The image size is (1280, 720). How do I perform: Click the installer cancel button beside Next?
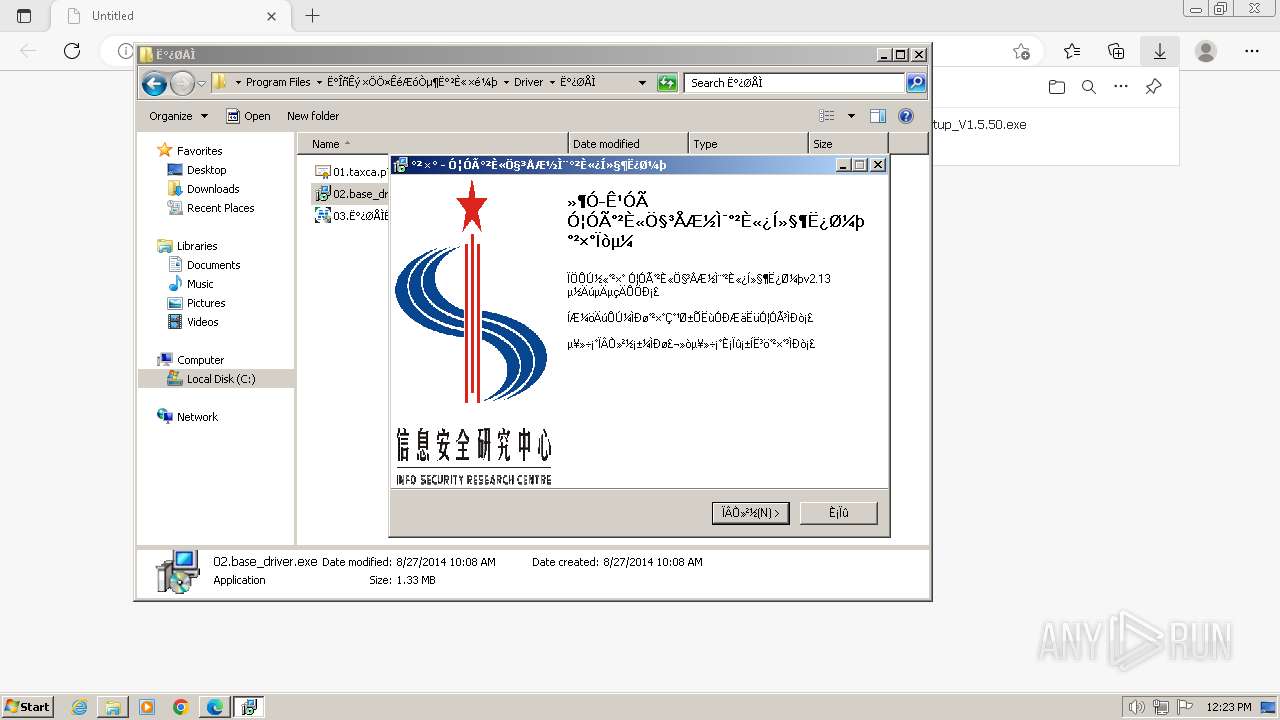(838, 513)
